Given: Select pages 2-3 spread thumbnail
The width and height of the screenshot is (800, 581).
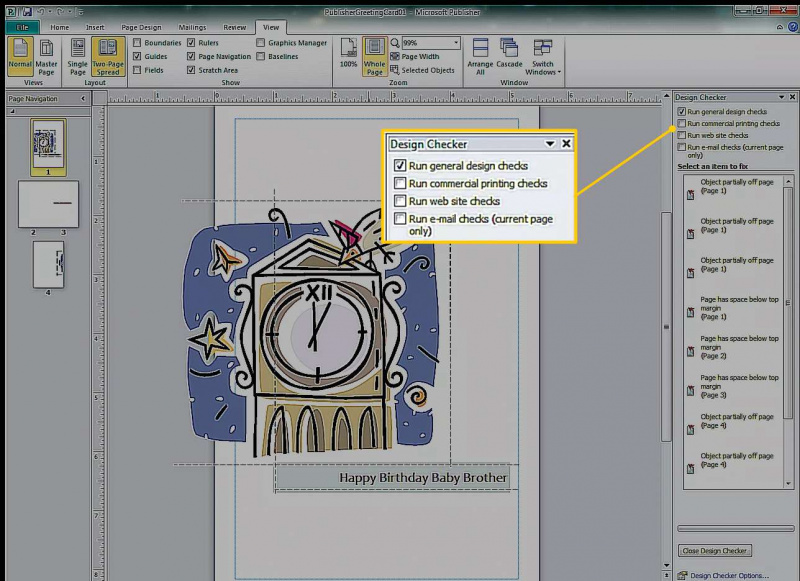Looking at the screenshot, I should click(48, 204).
